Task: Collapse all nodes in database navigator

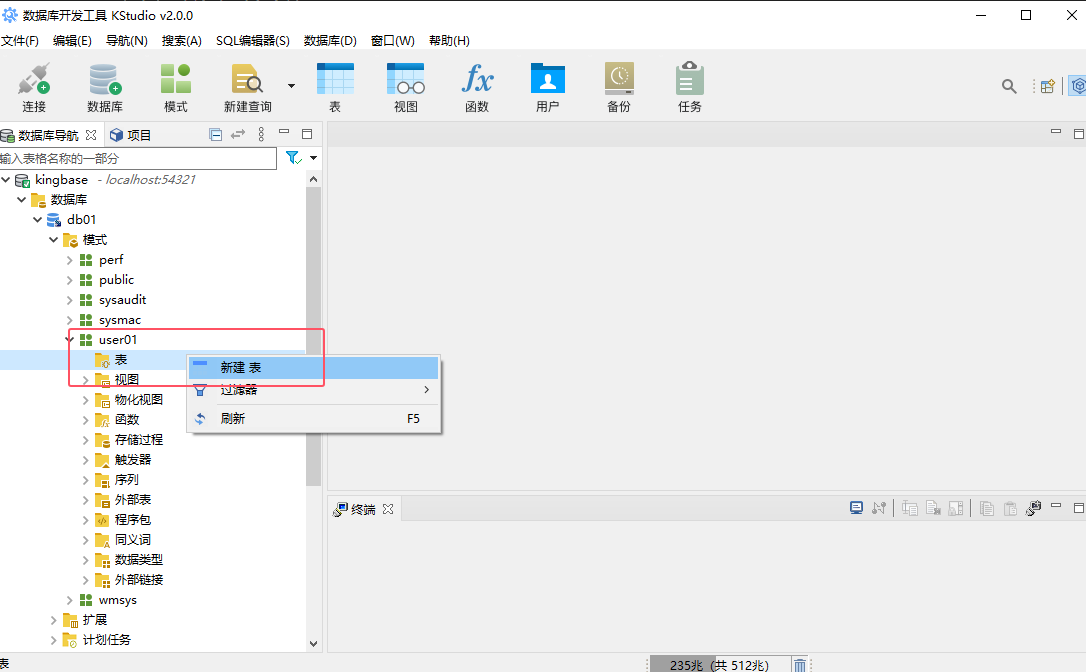Action: tap(216, 135)
